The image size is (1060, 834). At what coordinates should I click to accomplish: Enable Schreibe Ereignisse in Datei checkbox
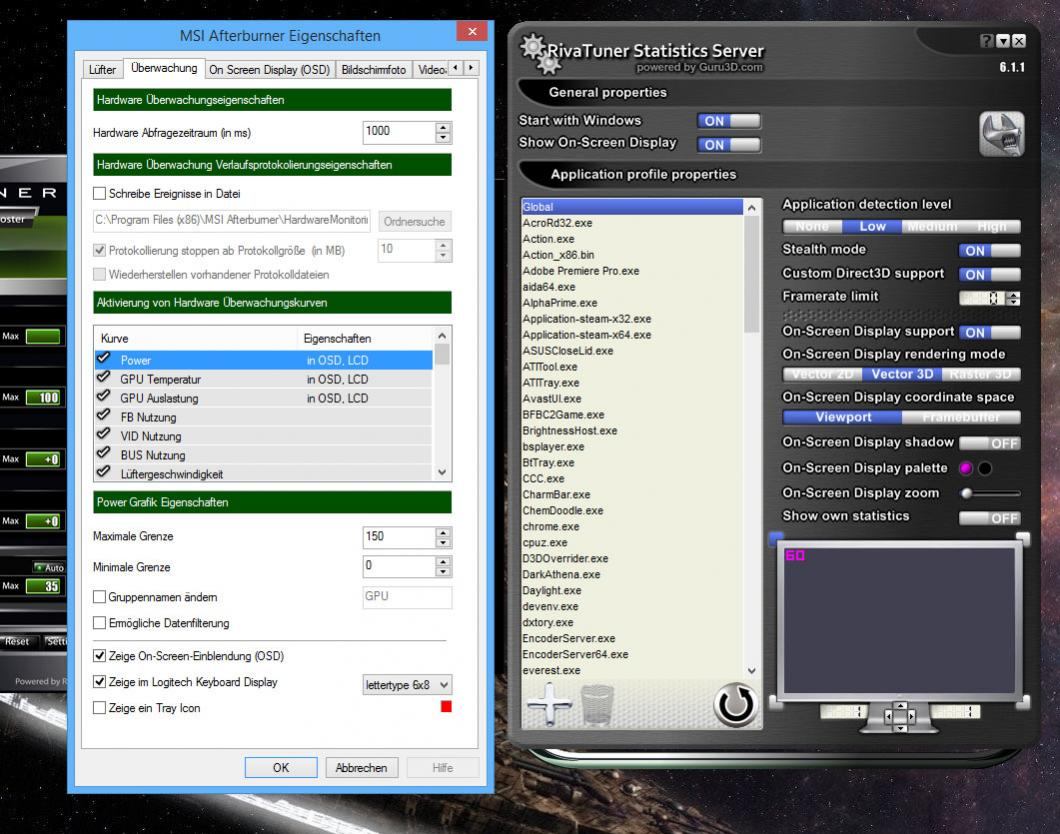pyautogui.click(x=99, y=193)
